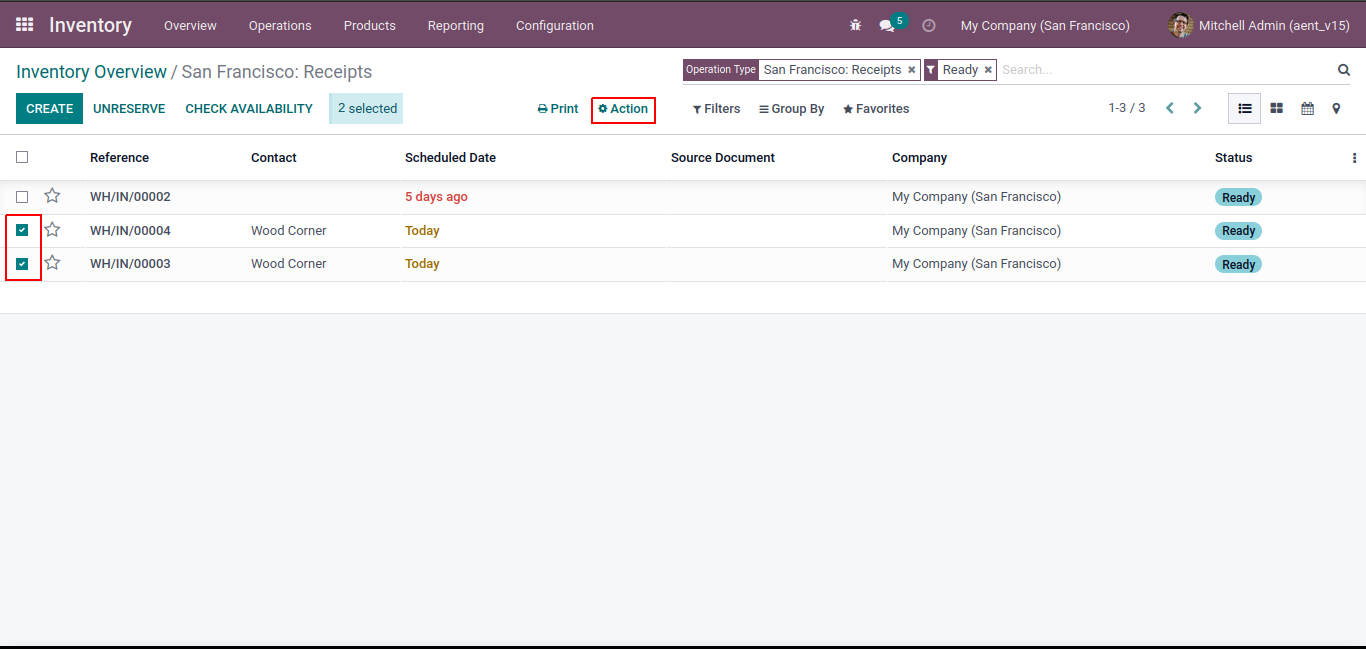Click the UNRESERVE button
Viewport: 1366px width, 649px height.
tap(129, 109)
